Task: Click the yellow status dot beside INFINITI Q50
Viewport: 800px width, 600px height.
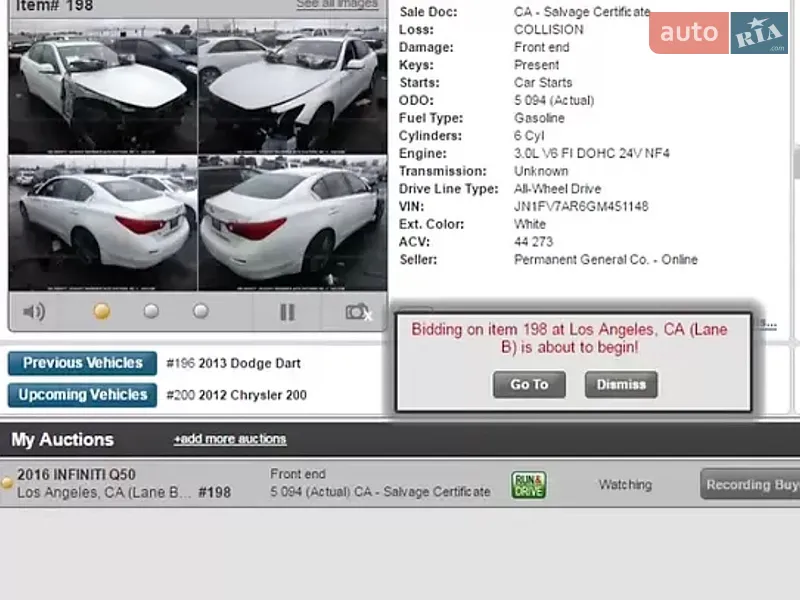Action: click(x=7, y=483)
